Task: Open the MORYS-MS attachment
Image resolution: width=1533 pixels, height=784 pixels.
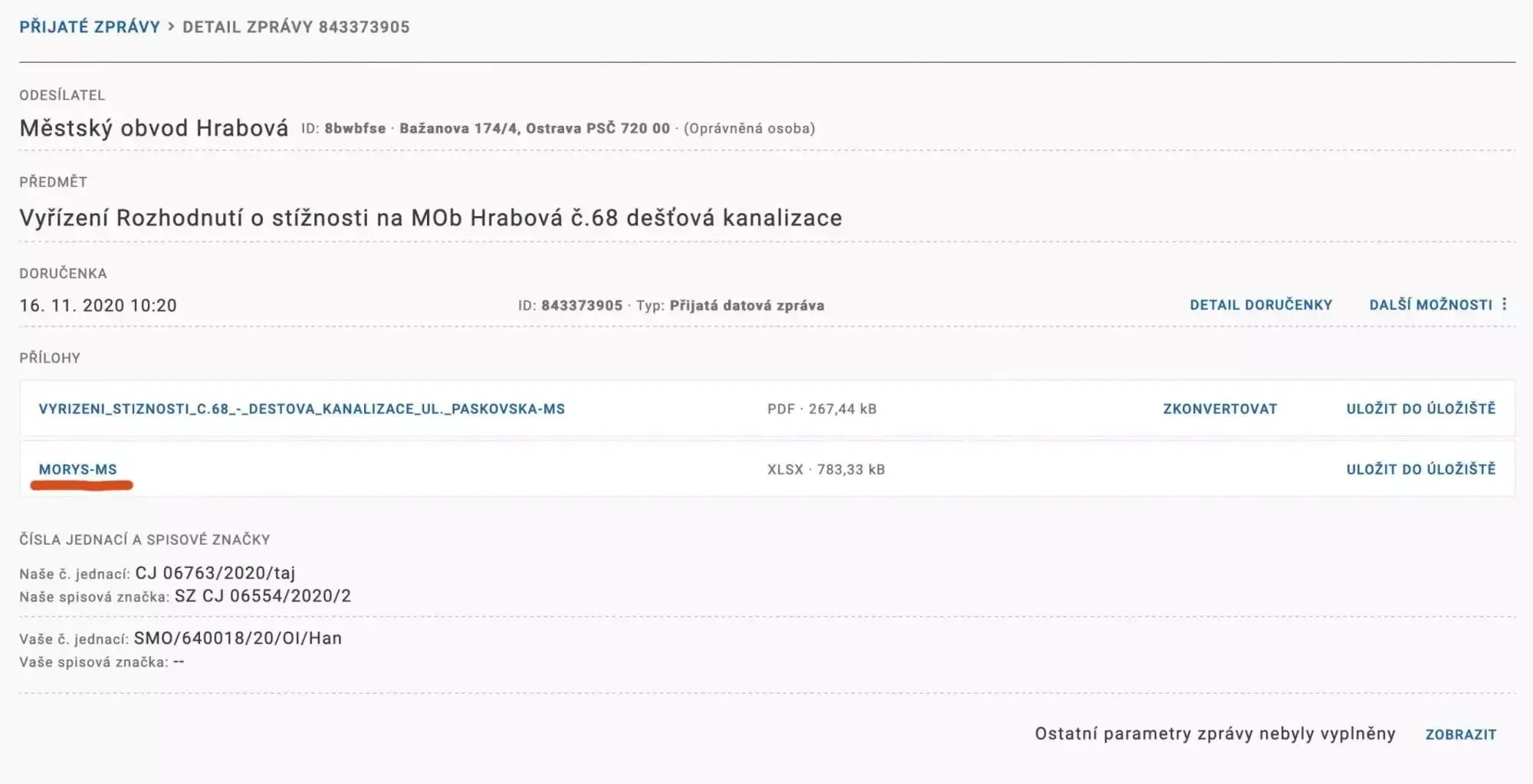Action: point(78,470)
